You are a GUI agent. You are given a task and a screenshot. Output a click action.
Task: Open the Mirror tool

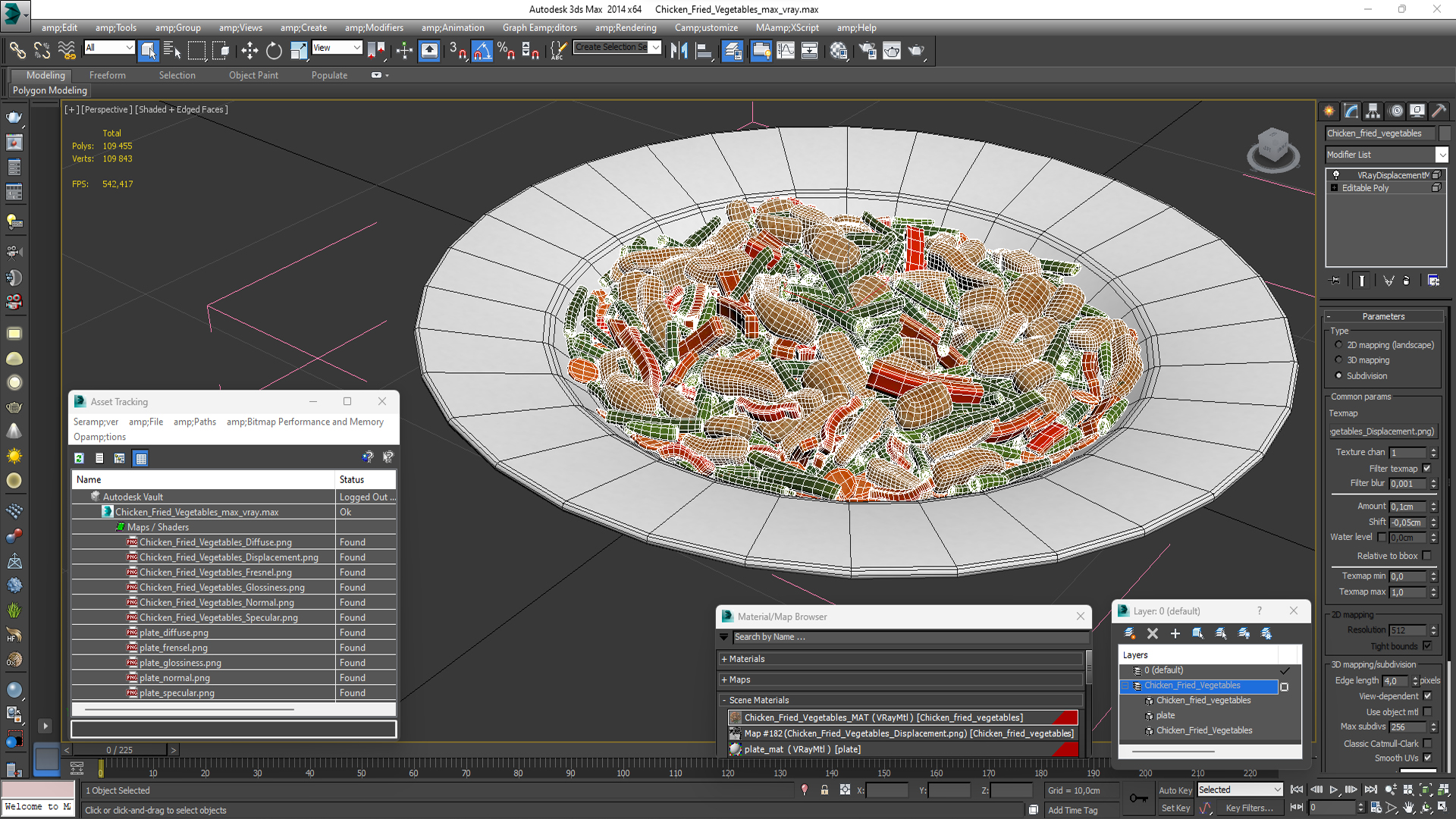coord(679,51)
